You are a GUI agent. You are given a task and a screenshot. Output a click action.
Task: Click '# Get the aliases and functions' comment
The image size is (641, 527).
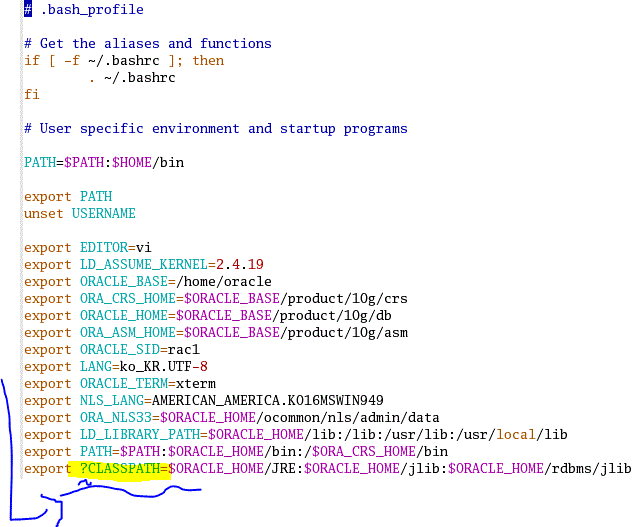148,43
